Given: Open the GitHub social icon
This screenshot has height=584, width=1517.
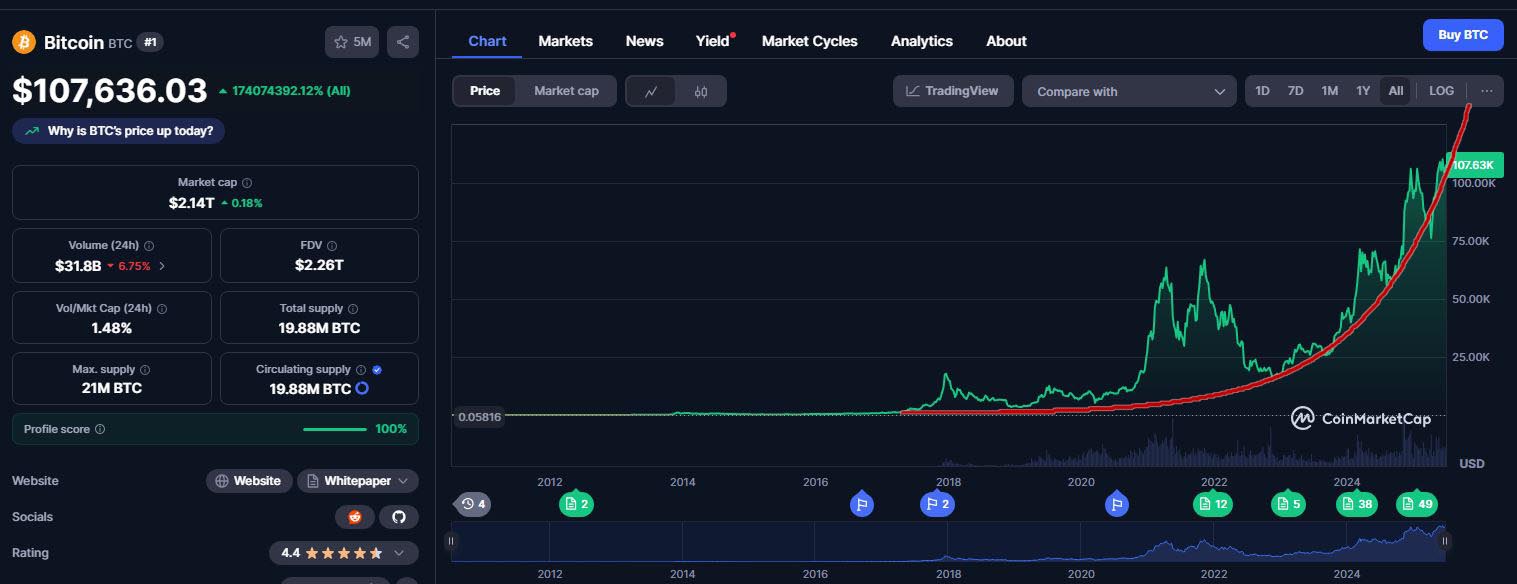Looking at the screenshot, I should pyautogui.click(x=399, y=517).
